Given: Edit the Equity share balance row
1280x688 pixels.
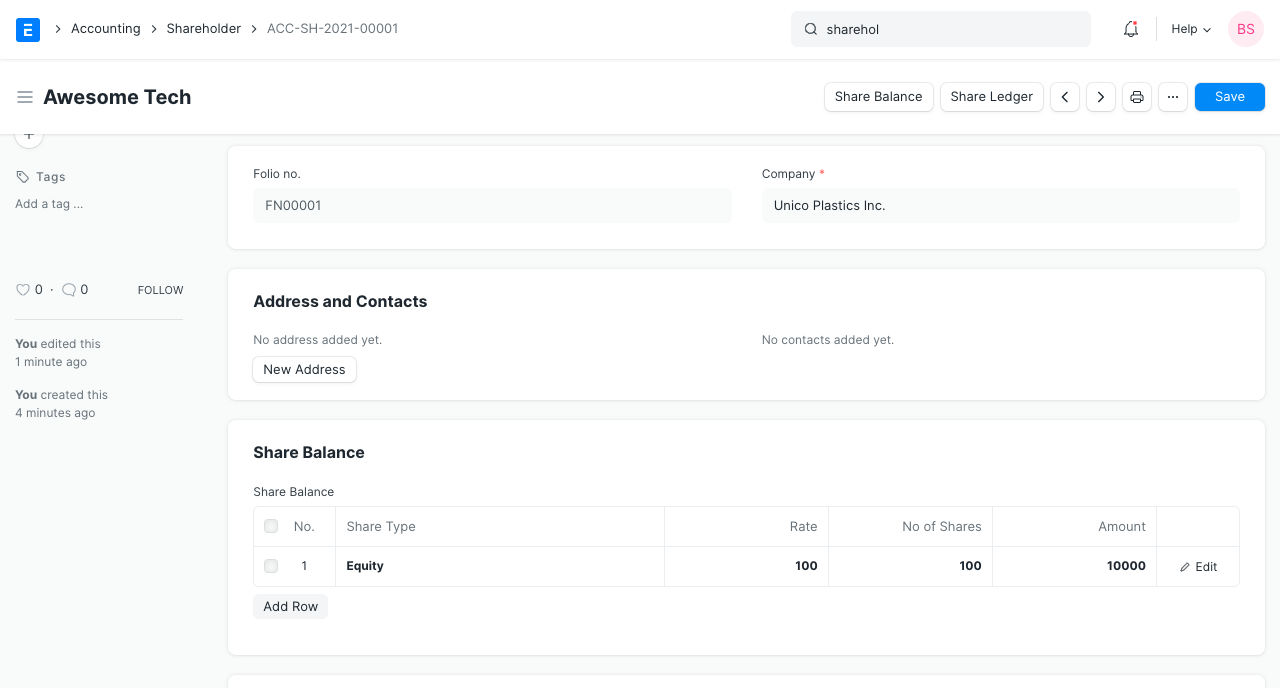Looking at the screenshot, I should pyautogui.click(x=1198, y=566).
